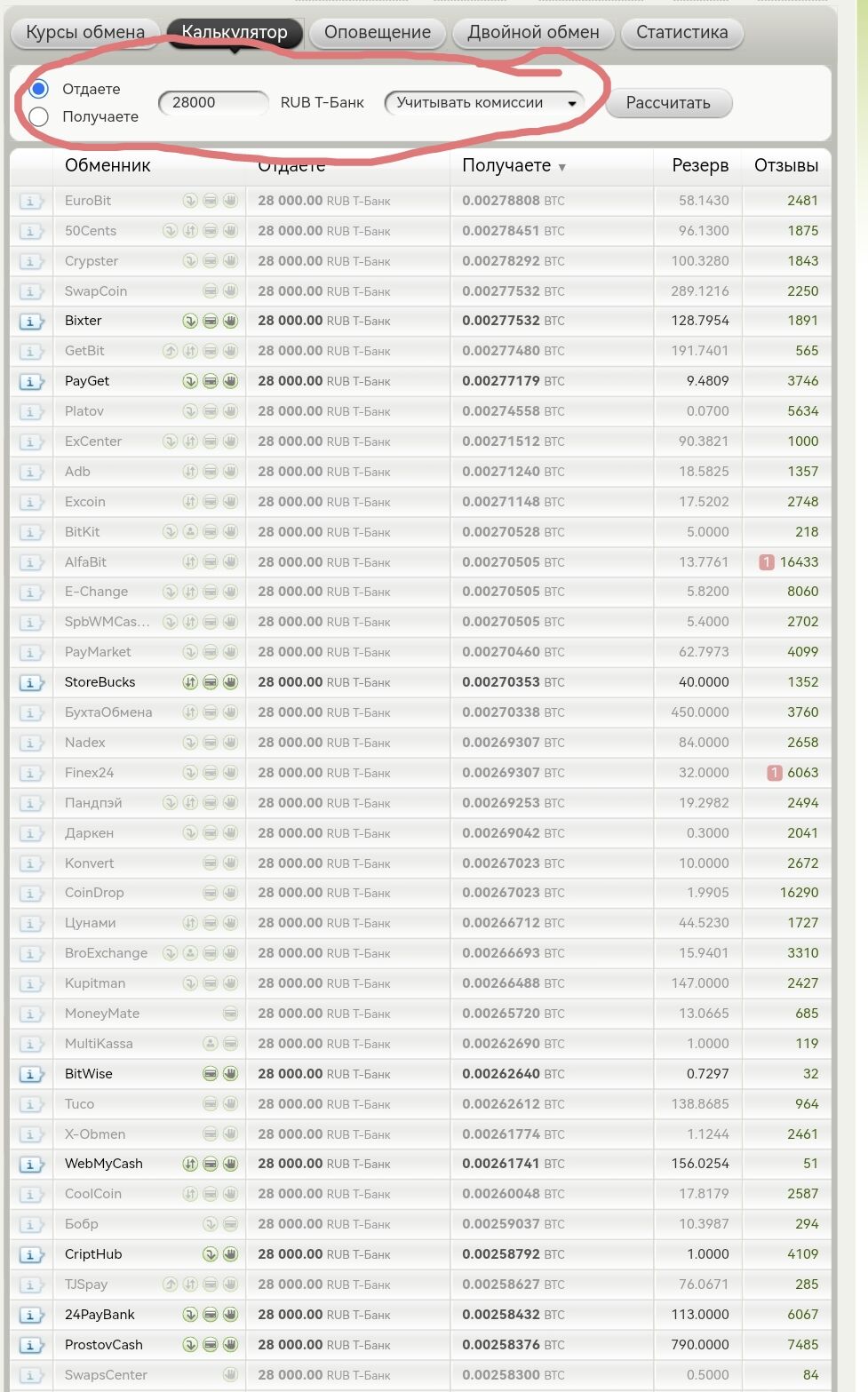Click hand icon in PayGet row
Screen dimensions: 868x1392
point(230,381)
